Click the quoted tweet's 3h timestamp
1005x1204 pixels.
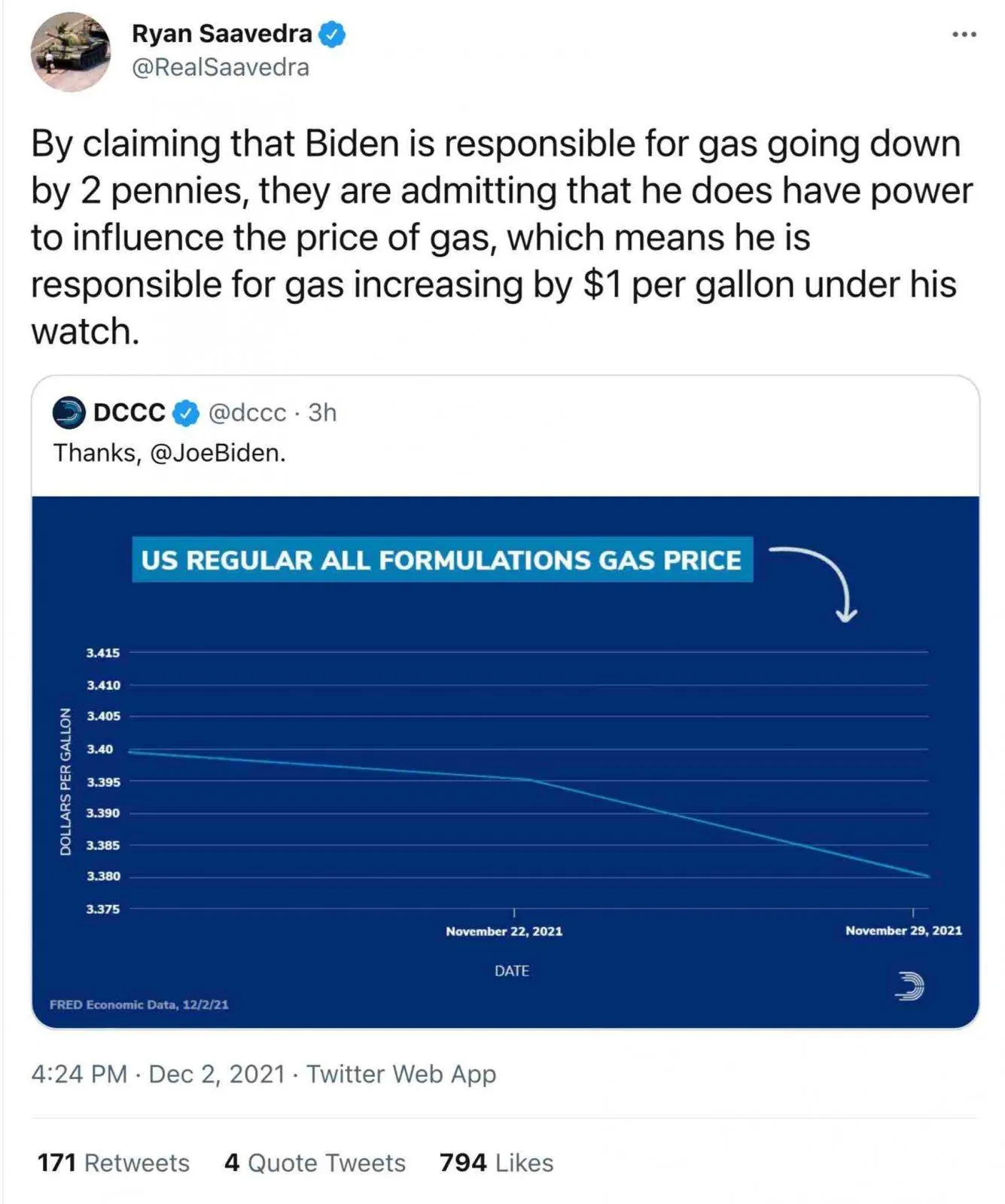[322, 412]
